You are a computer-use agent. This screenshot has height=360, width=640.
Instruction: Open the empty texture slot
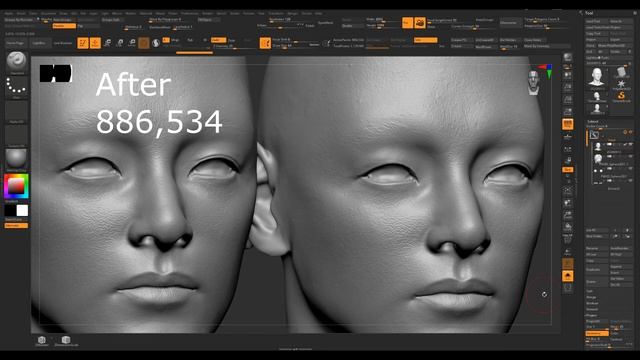click(x=16, y=135)
